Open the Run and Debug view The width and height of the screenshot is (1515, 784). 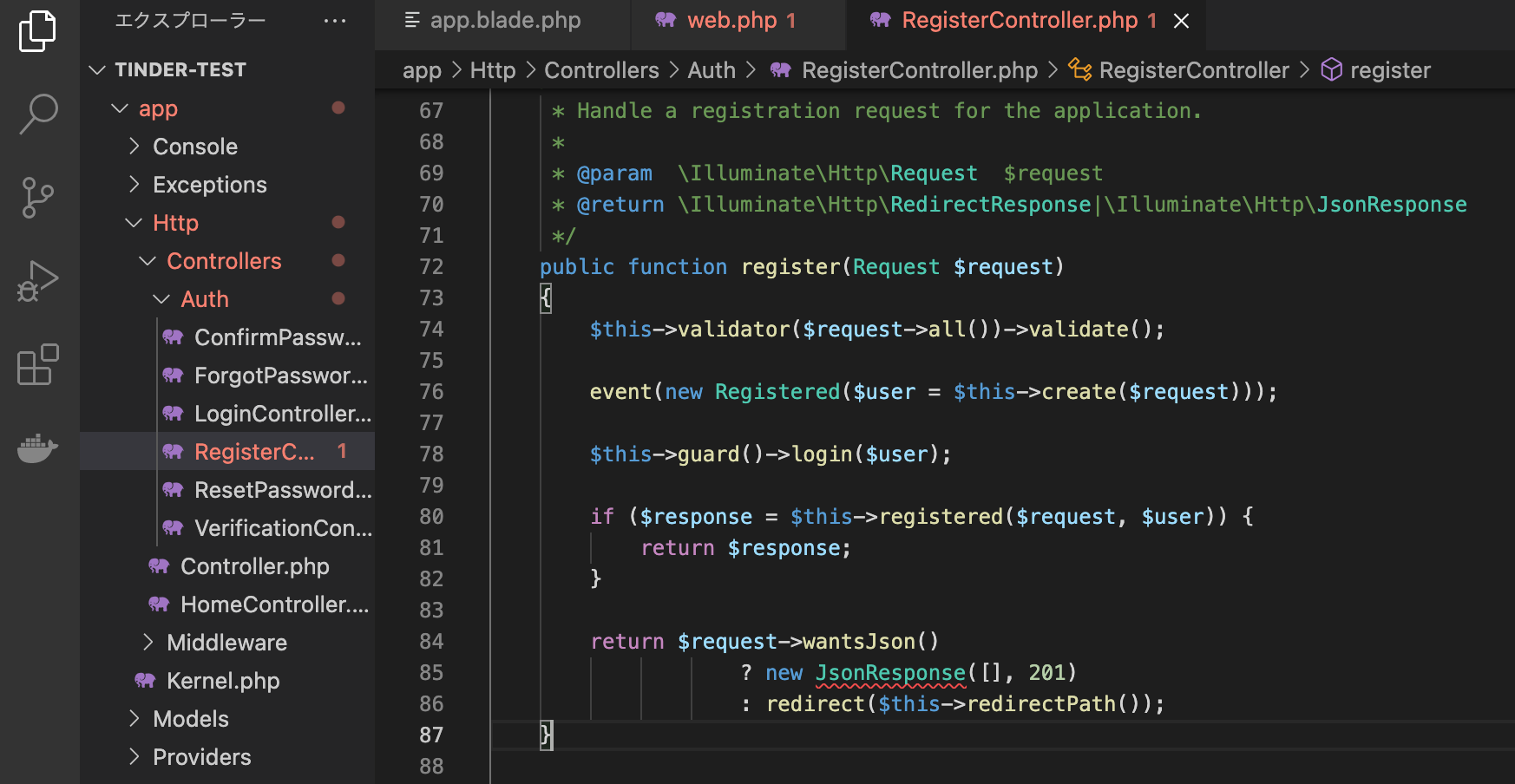pos(38,279)
